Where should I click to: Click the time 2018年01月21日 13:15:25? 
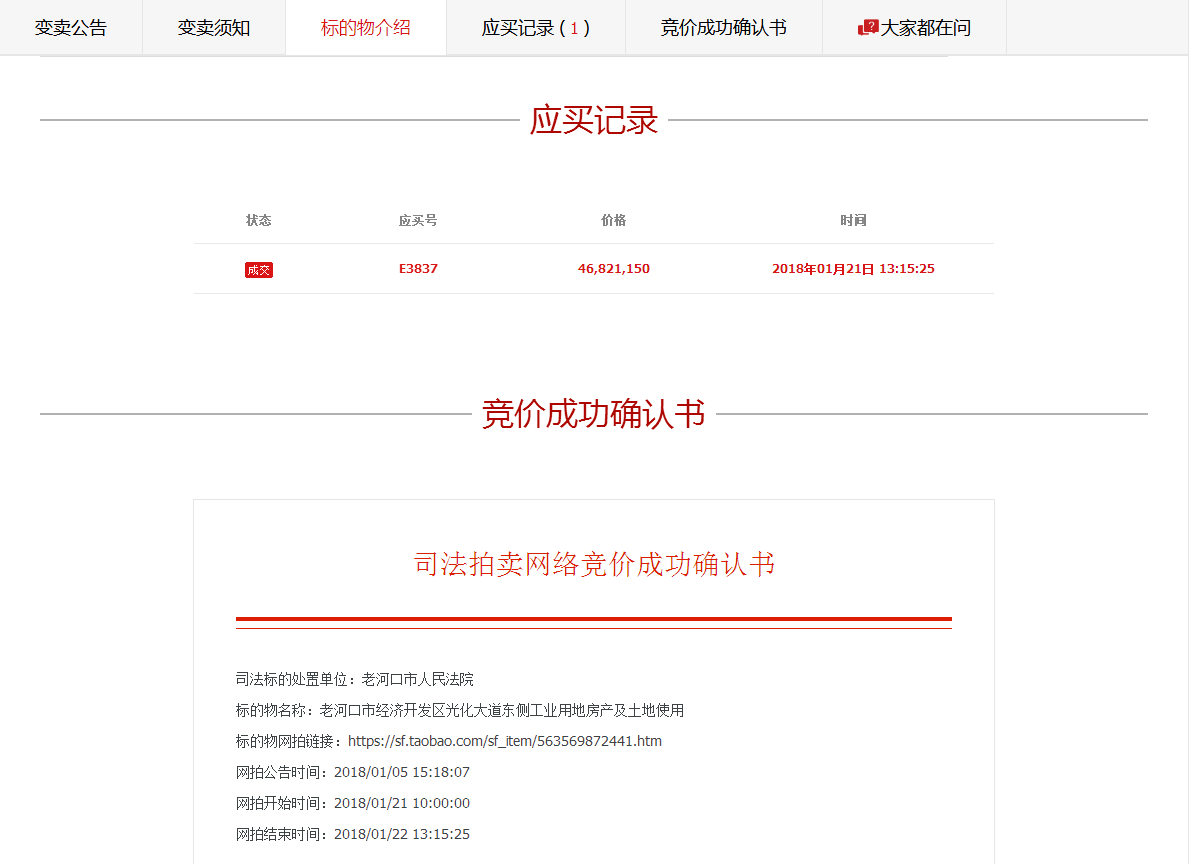tap(853, 269)
